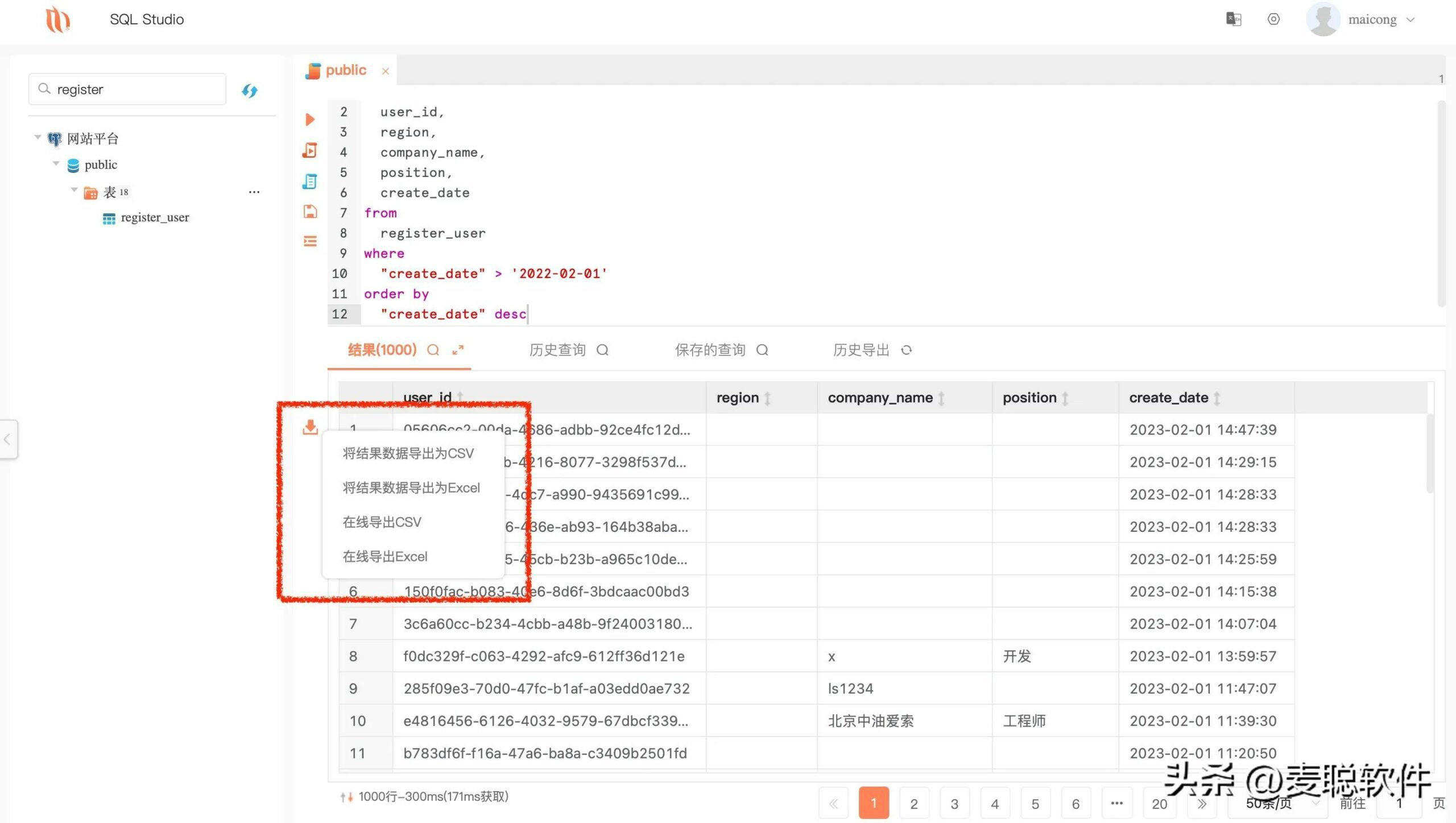Click the run selected script icon
This screenshot has height=823, width=1456.
[310, 150]
